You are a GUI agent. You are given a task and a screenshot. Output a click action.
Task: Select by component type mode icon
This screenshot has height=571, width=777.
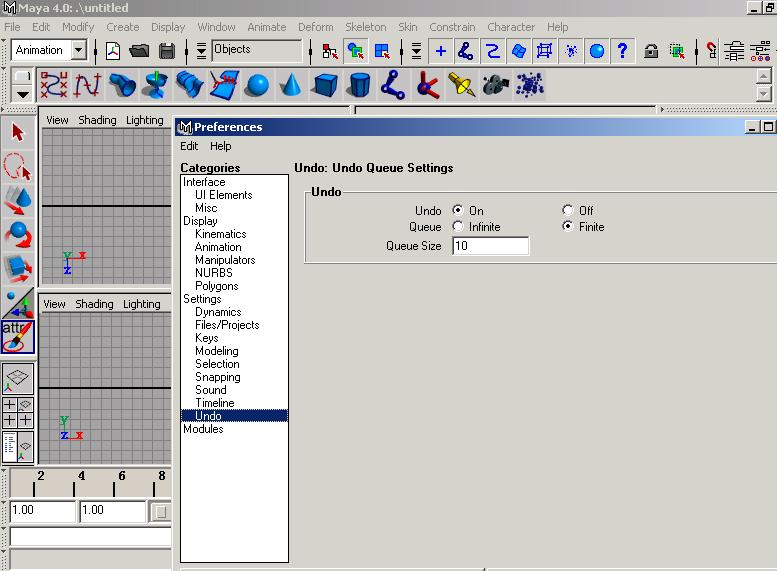coord(382,51)
